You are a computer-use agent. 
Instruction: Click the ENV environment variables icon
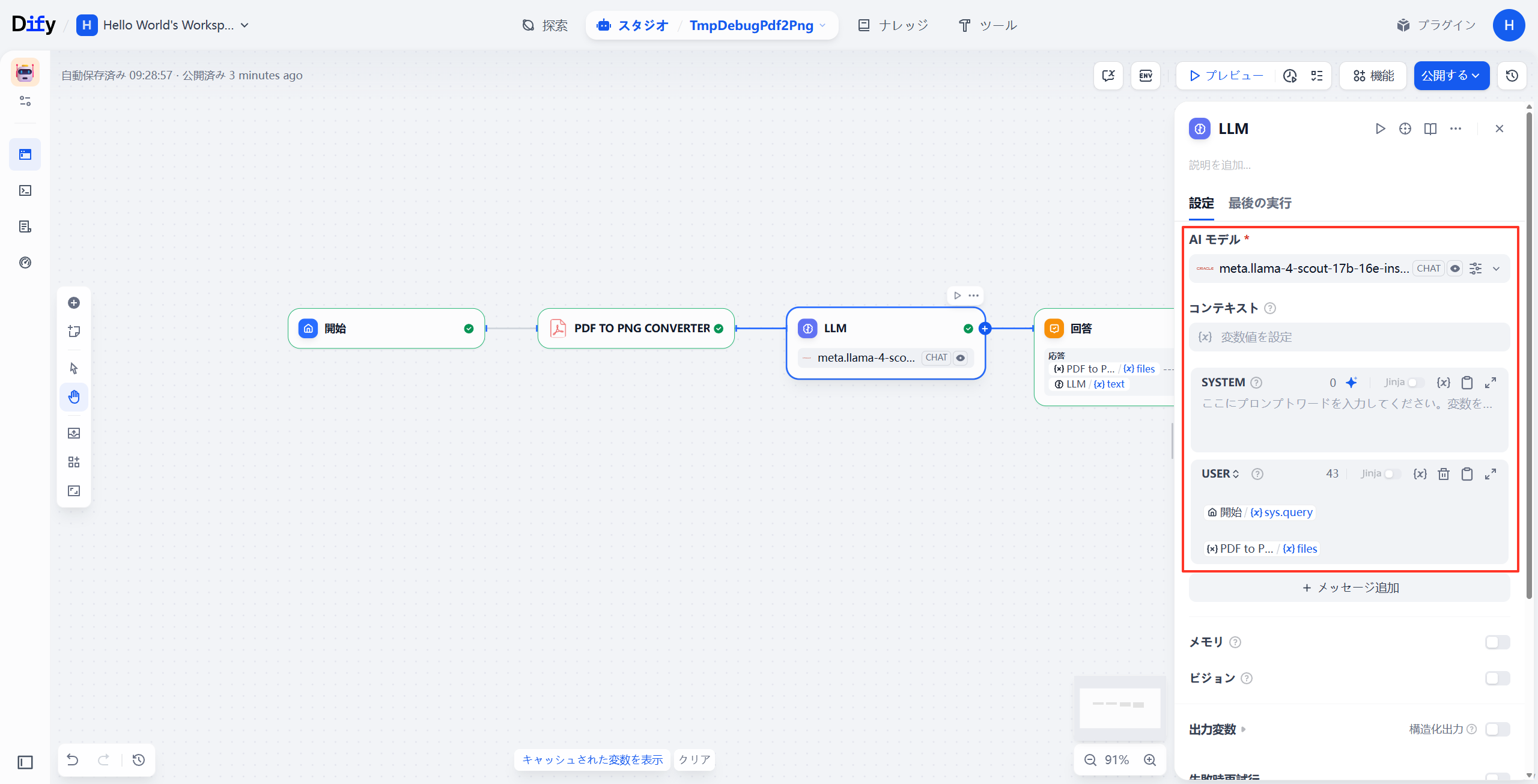[1145, 76]
